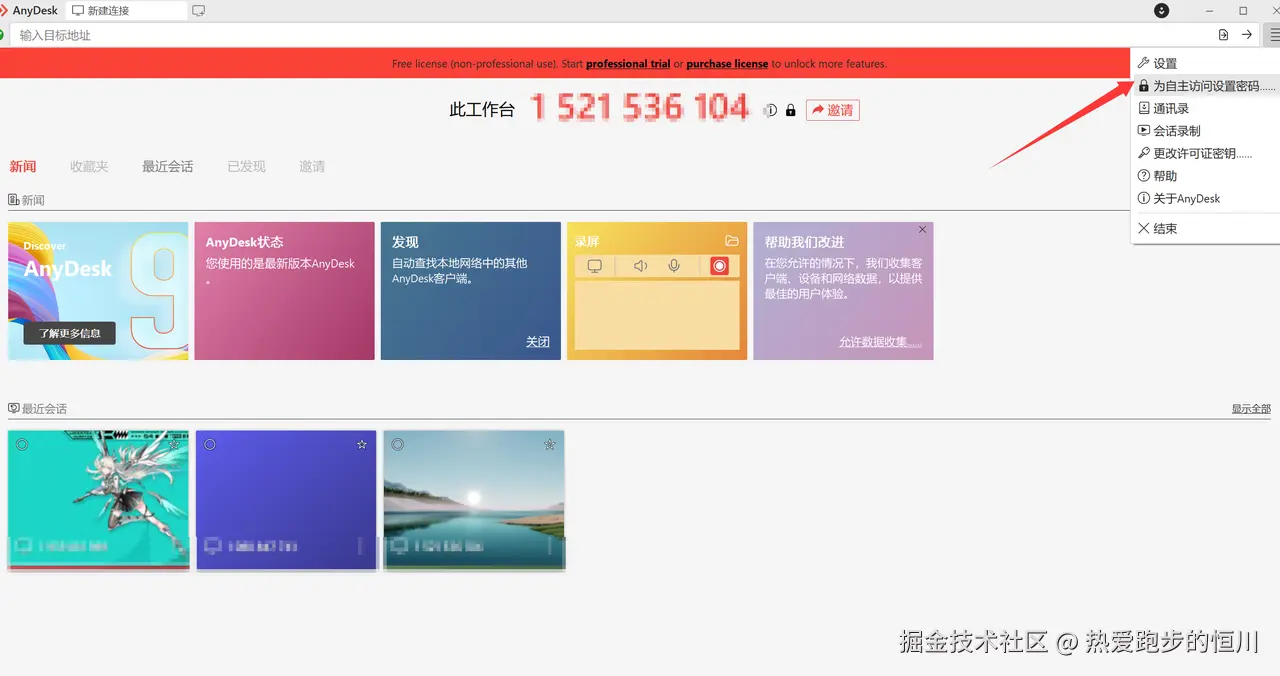Click the address book icon near the address bar
The height and width of the screenshot is (676, 1280).
pos(1222,34)
